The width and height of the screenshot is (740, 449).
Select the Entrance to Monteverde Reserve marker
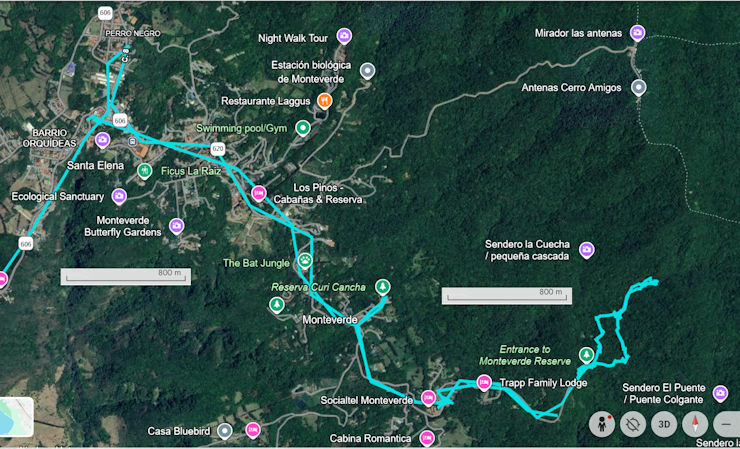(x=586, y=354)
